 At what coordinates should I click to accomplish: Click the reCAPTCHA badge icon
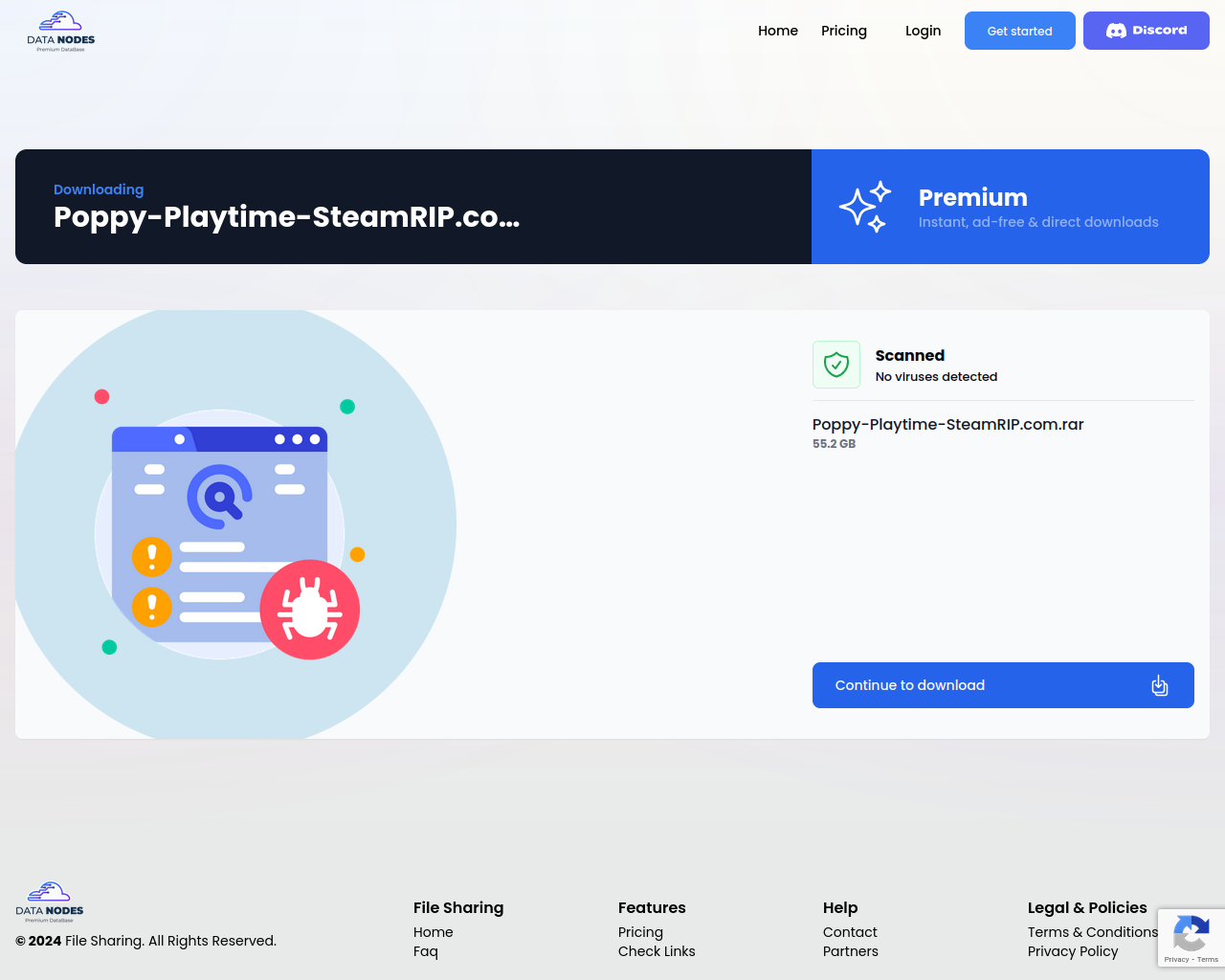tap(1191, 934)
